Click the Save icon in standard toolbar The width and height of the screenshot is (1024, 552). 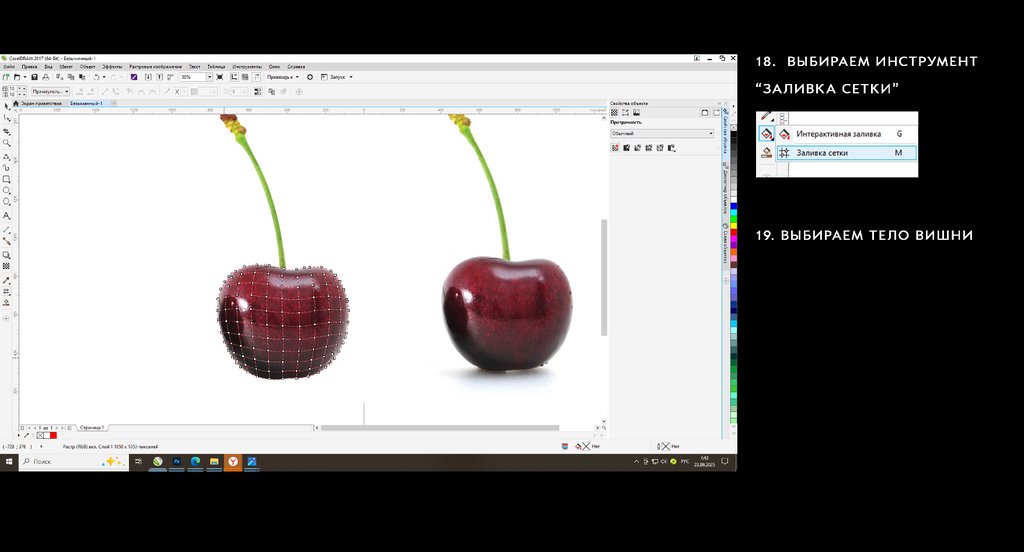pos(33,77)
